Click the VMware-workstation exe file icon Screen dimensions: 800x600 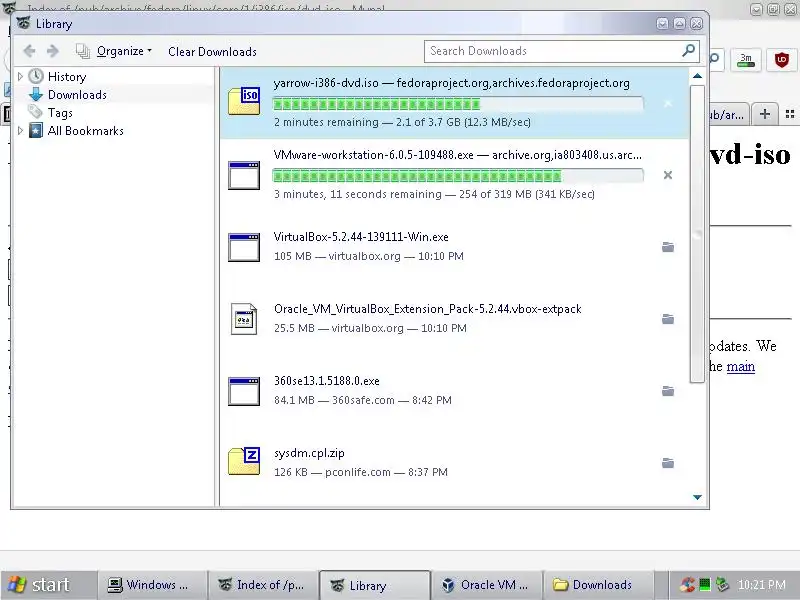point(244,175)
